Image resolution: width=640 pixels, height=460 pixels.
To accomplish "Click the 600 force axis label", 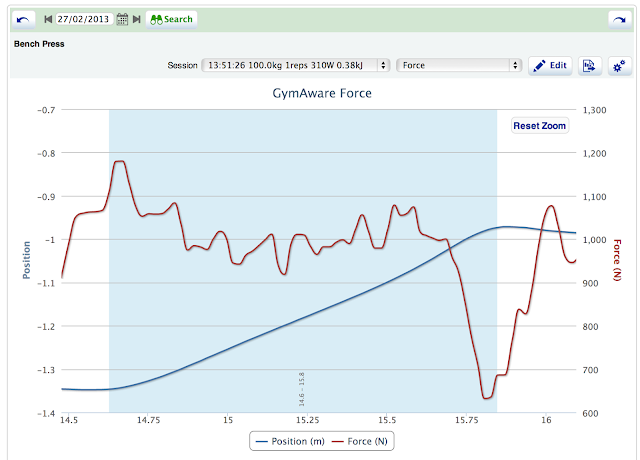I will point(590,414).
